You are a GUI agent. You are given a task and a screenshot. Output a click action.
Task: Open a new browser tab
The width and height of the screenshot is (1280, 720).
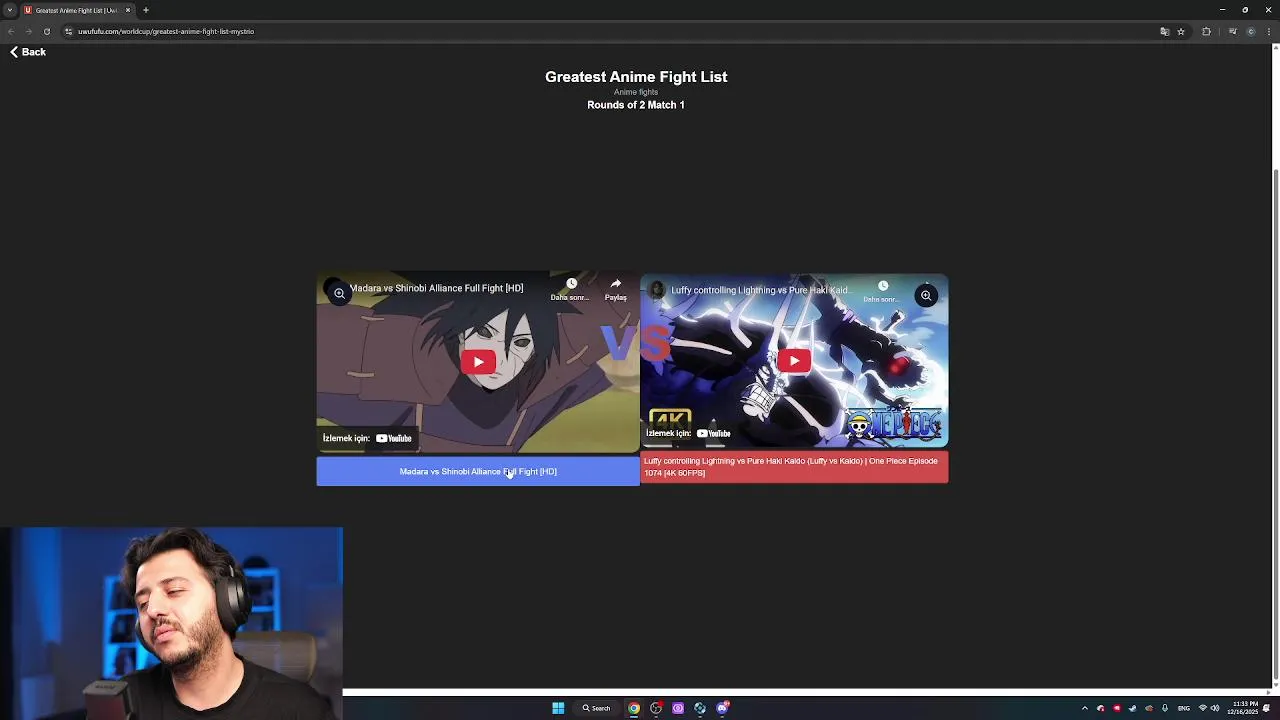pyautogui.click(x=146, y=10)
